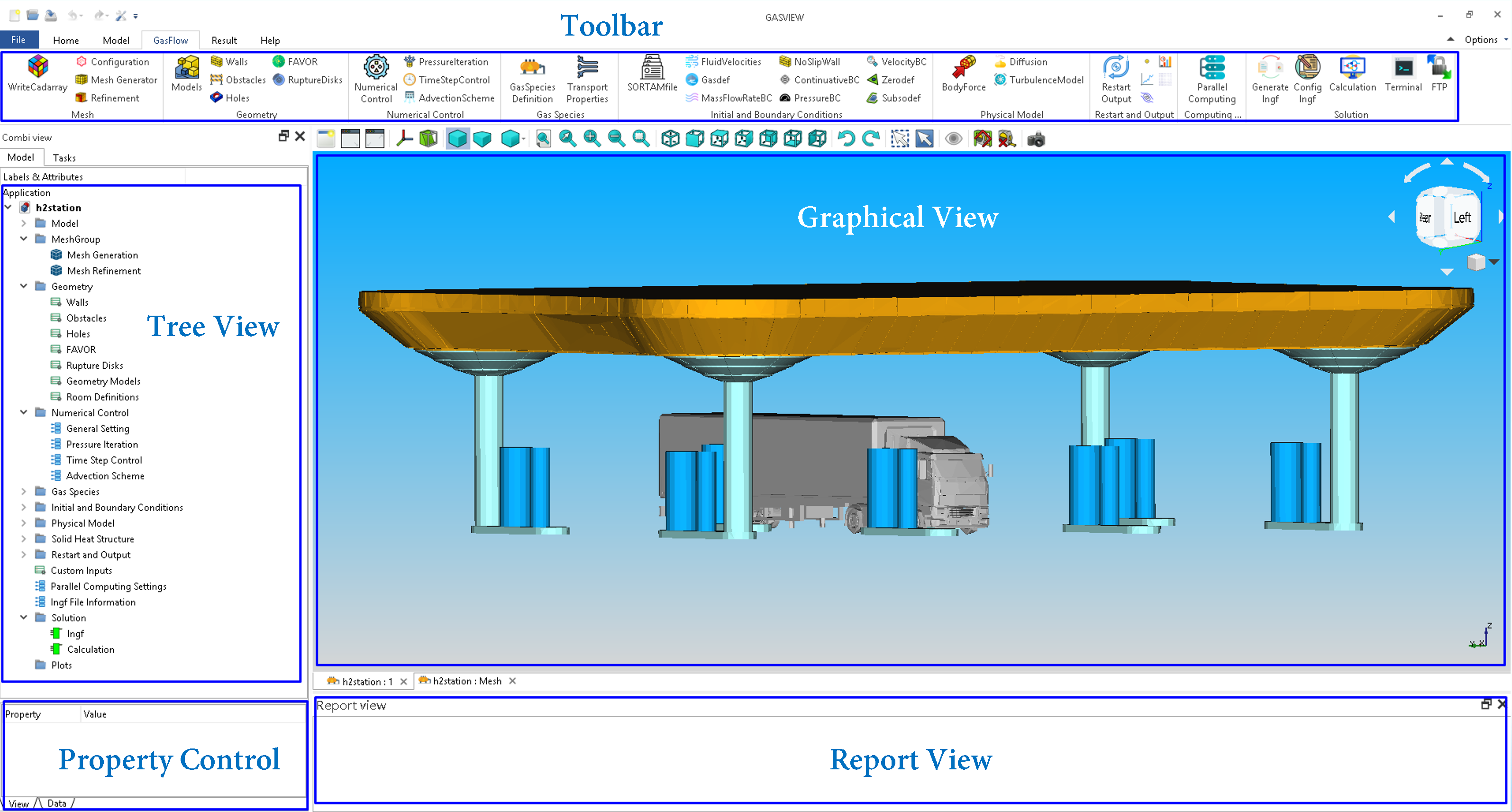
Task: Toggle the visibility eye icon in the view toolbar
Action: point(953,139)
